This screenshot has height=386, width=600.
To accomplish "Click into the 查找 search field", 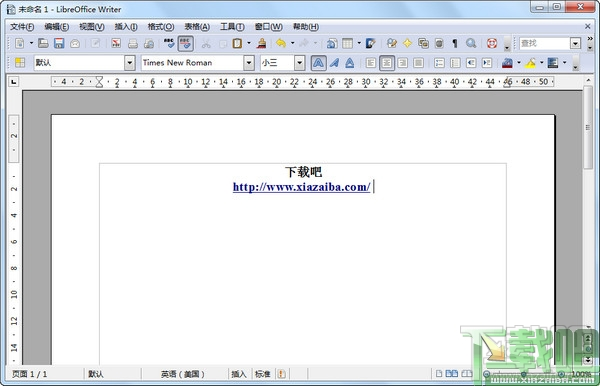I will point(545,44).
